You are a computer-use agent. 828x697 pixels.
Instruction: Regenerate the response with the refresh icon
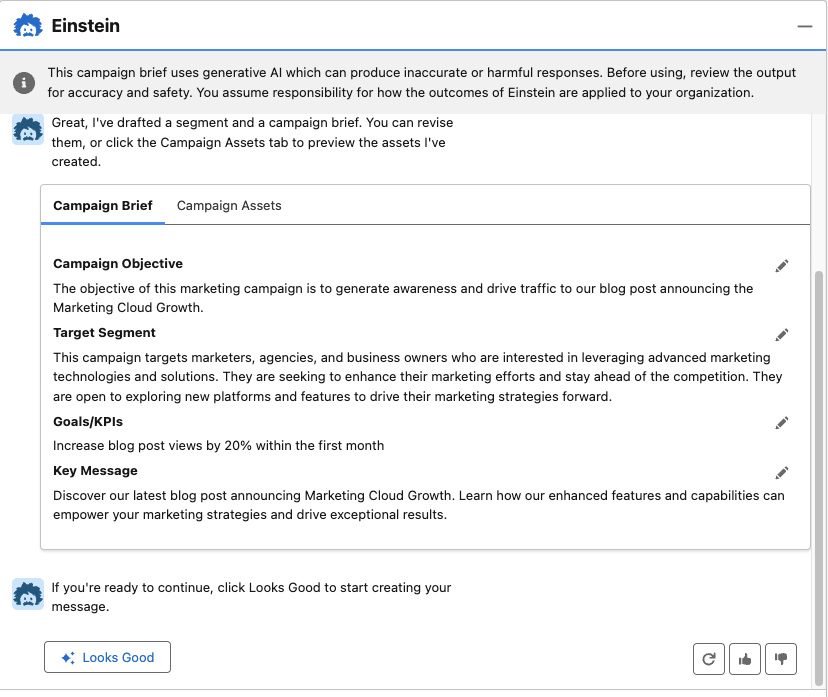point(709,659)
